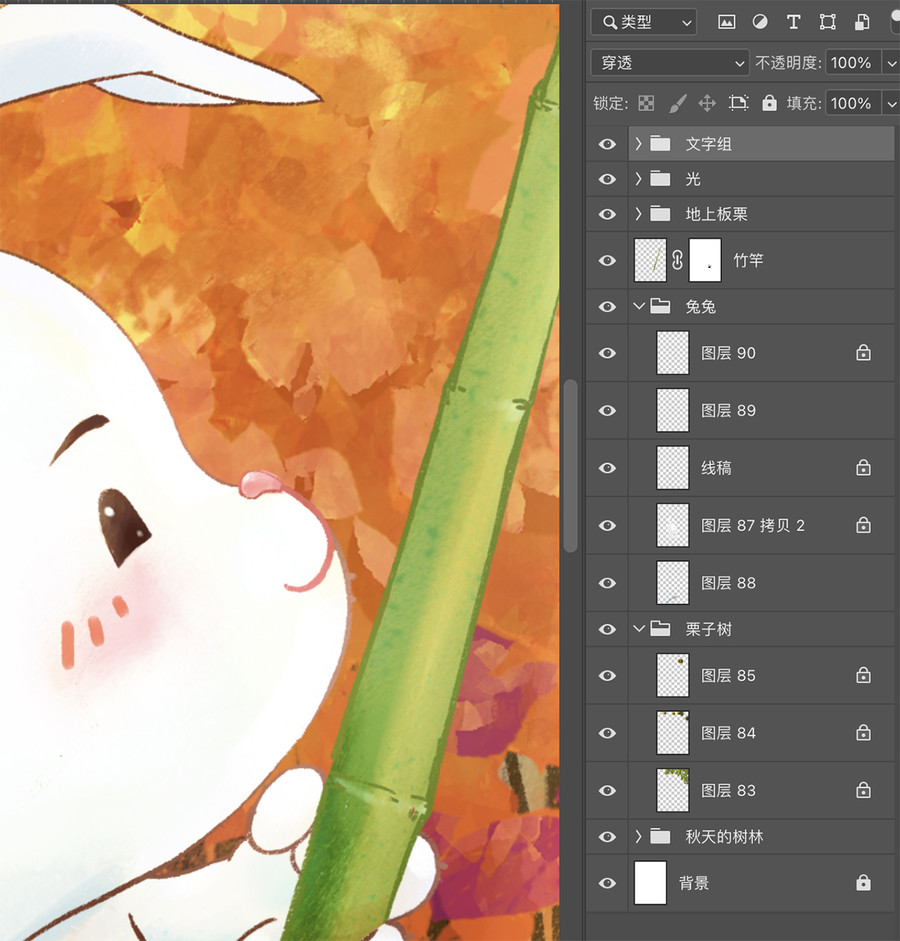Screen dimensions: 900x941
Task: Click the lock icon on 线稿 layer
Action: click(x=863, y=467)
